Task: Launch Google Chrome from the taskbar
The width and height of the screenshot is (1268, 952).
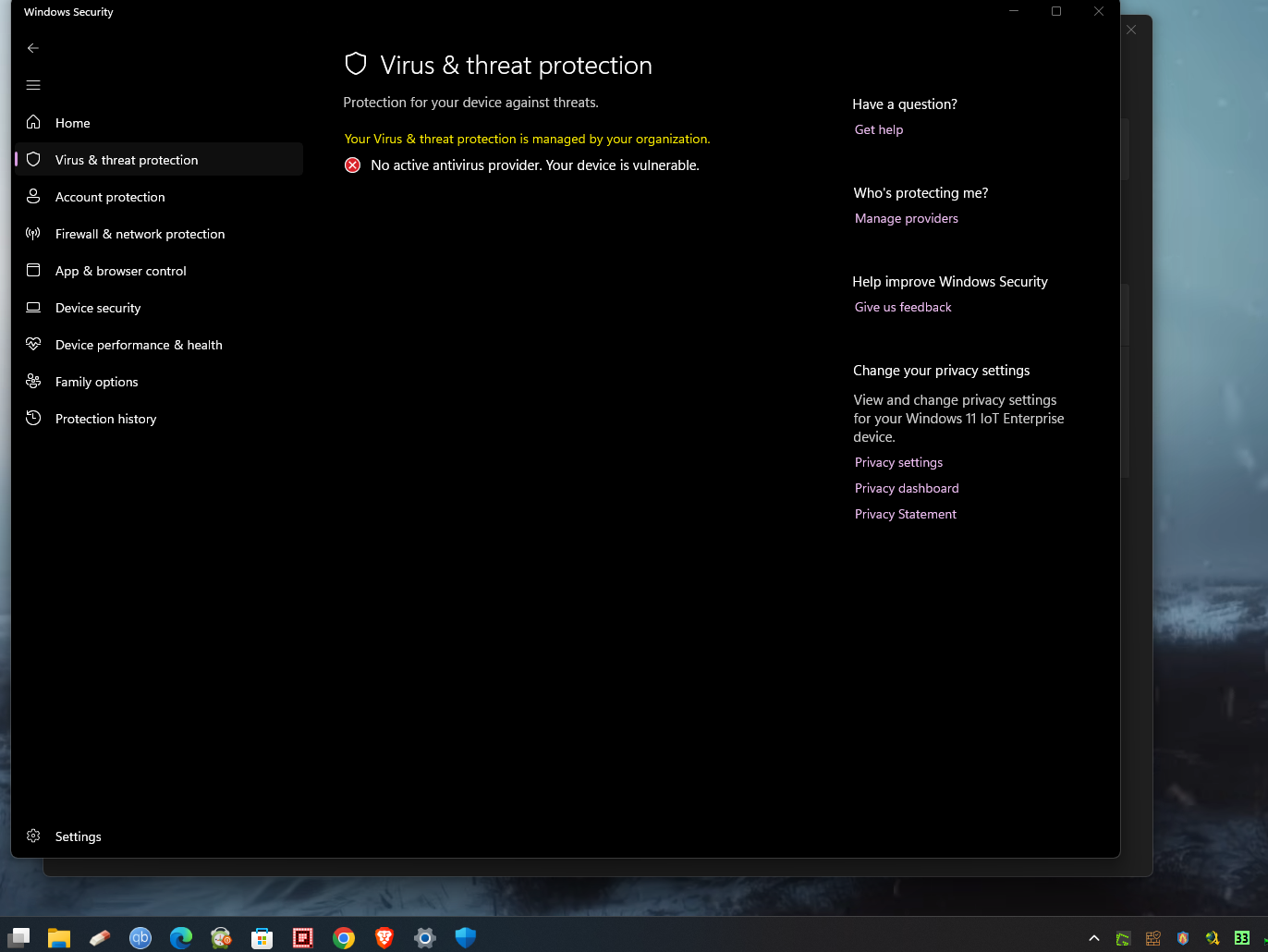Action: (x=344, y=938)
